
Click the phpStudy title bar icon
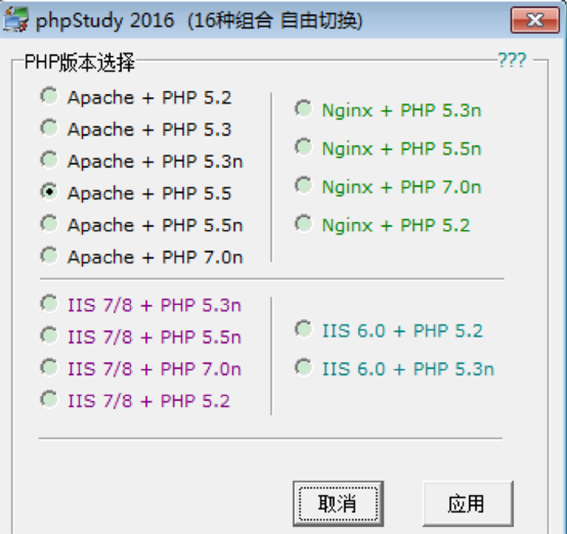(x=16, y=20)
